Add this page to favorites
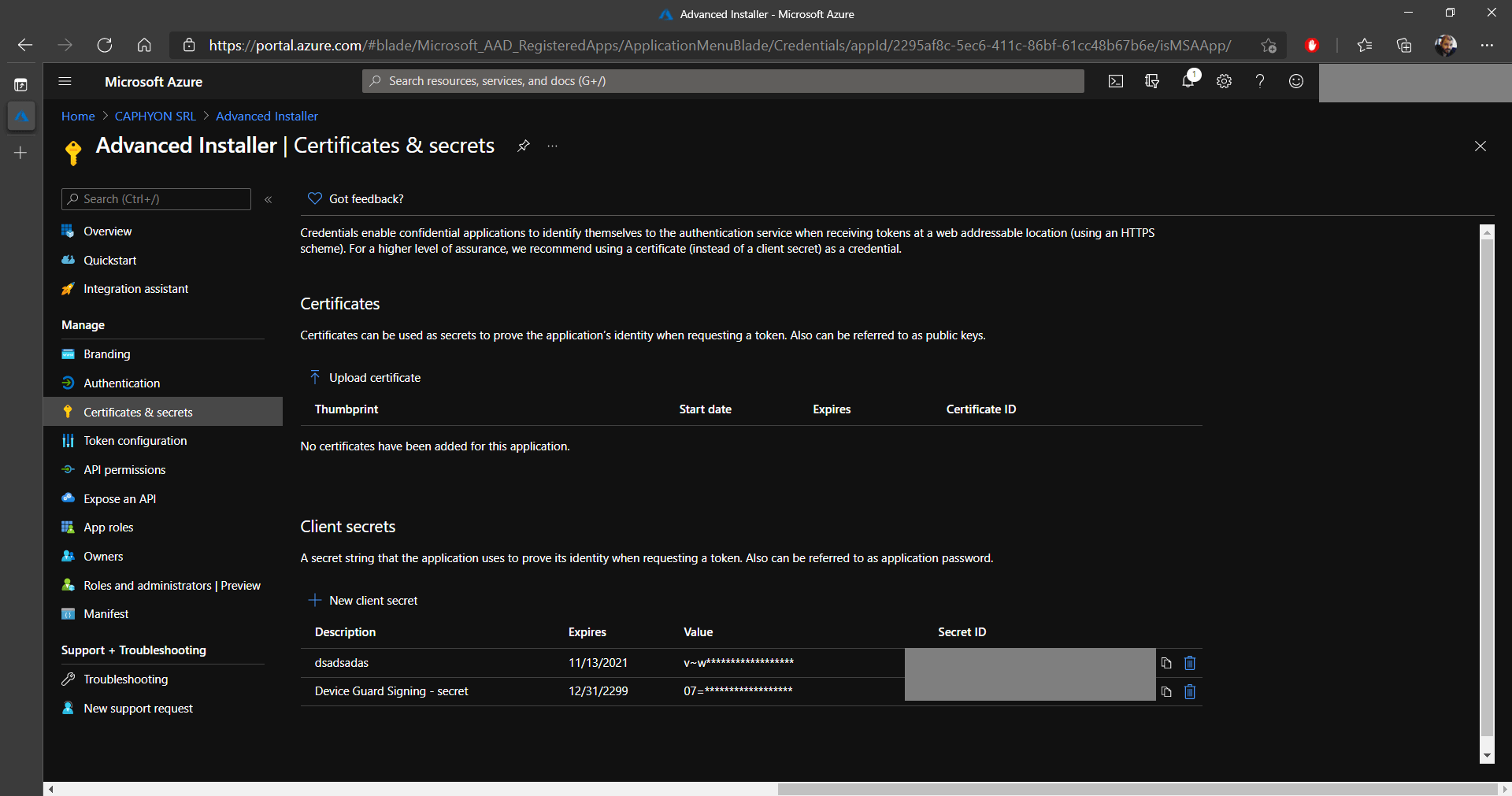The height and width of the screenshot is (796, 1512). 1269,45
